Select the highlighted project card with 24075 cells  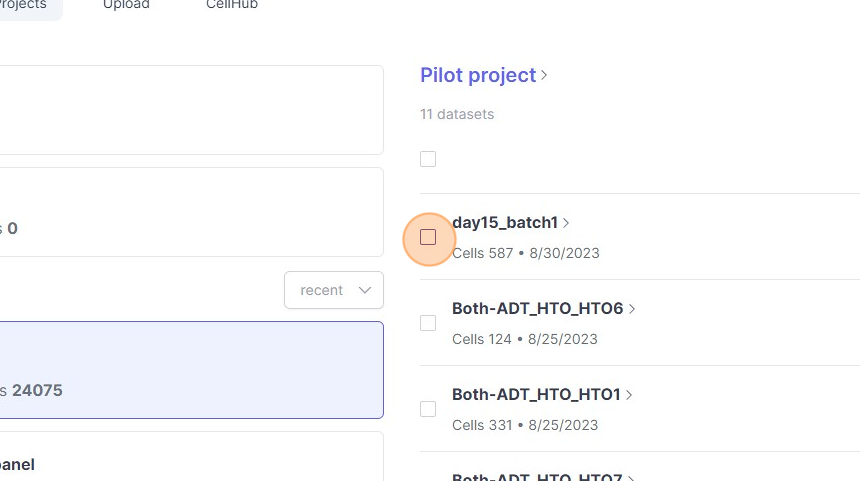click(190, 370)
